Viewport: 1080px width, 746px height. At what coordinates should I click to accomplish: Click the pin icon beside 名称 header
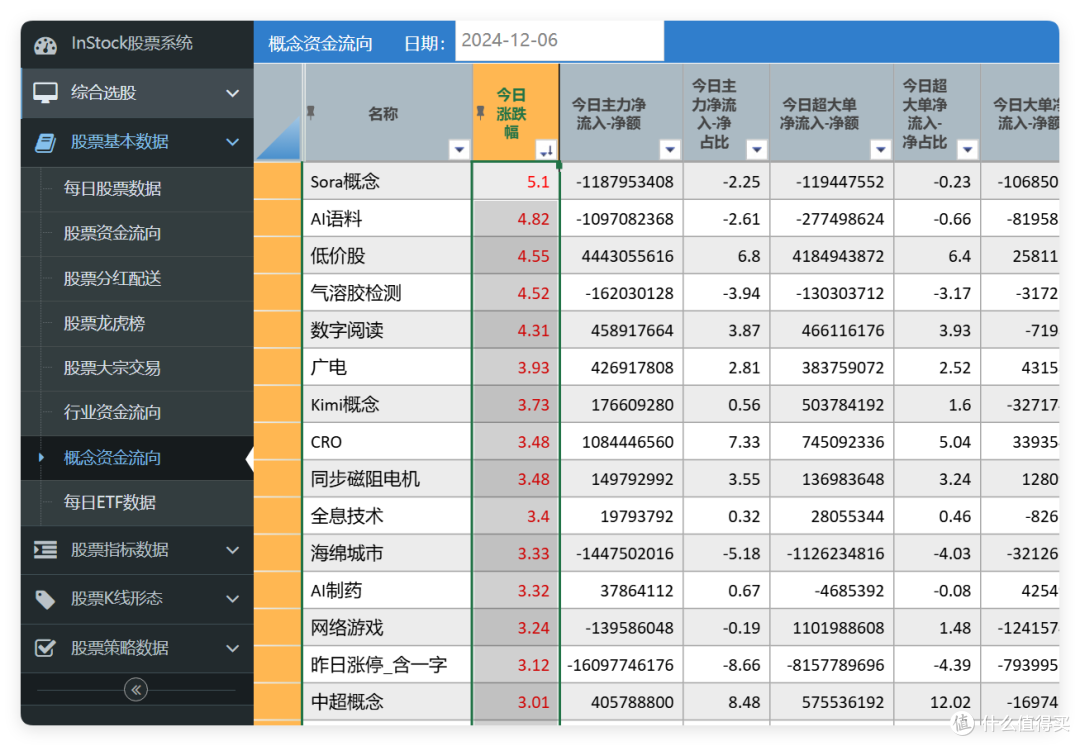coord(310,111)
